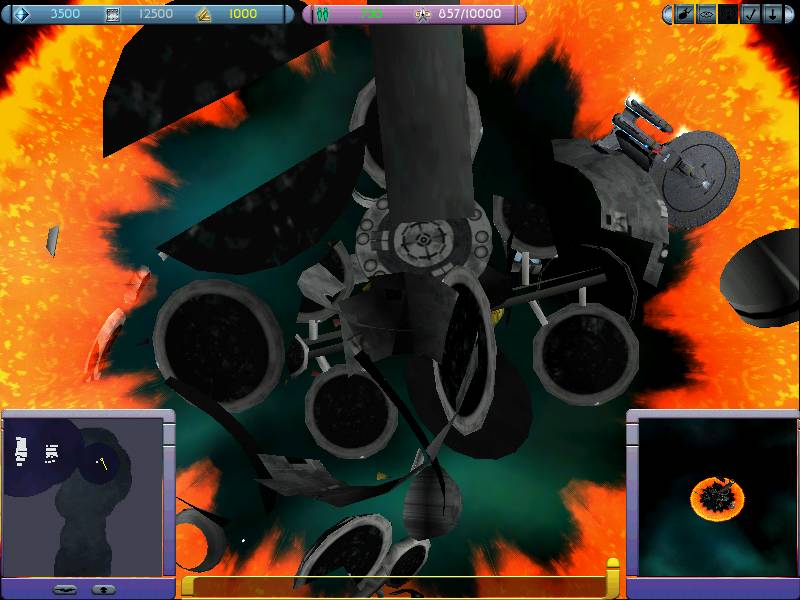This screenshot has width=800, height=600.
Task: Click the yellow handle on message bar
Action: [x=613, y=577]
